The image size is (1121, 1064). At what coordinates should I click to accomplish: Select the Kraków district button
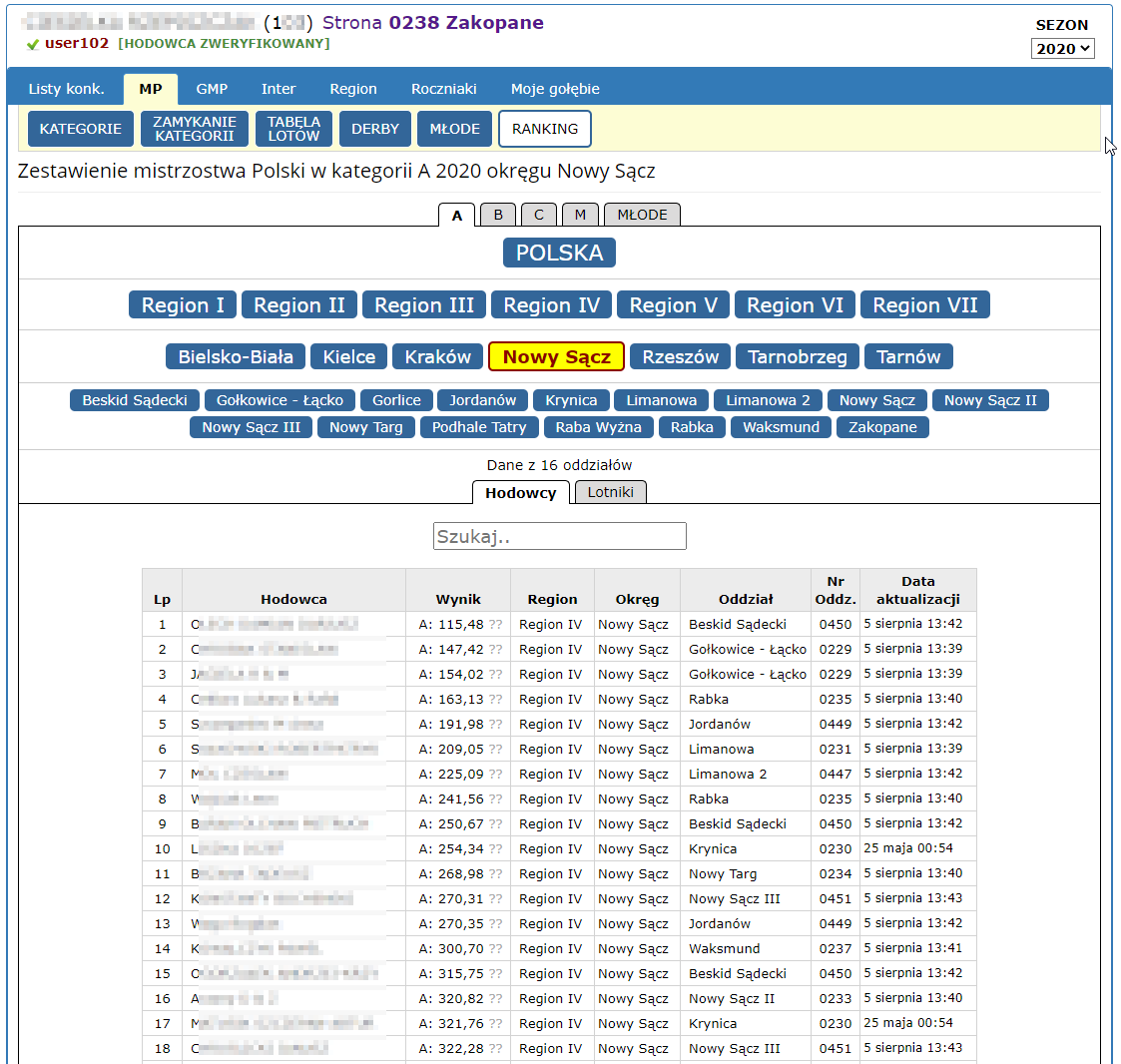coord(437,357)
